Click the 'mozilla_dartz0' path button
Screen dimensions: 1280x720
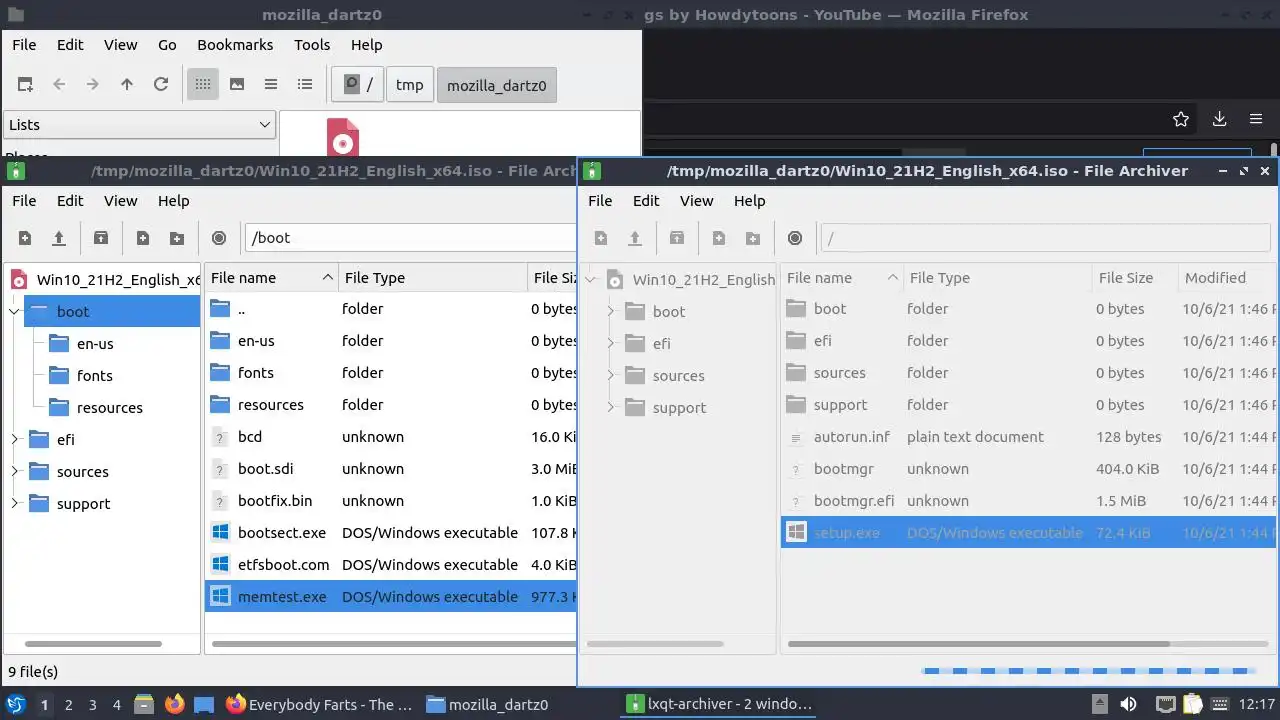coord(497,85)
